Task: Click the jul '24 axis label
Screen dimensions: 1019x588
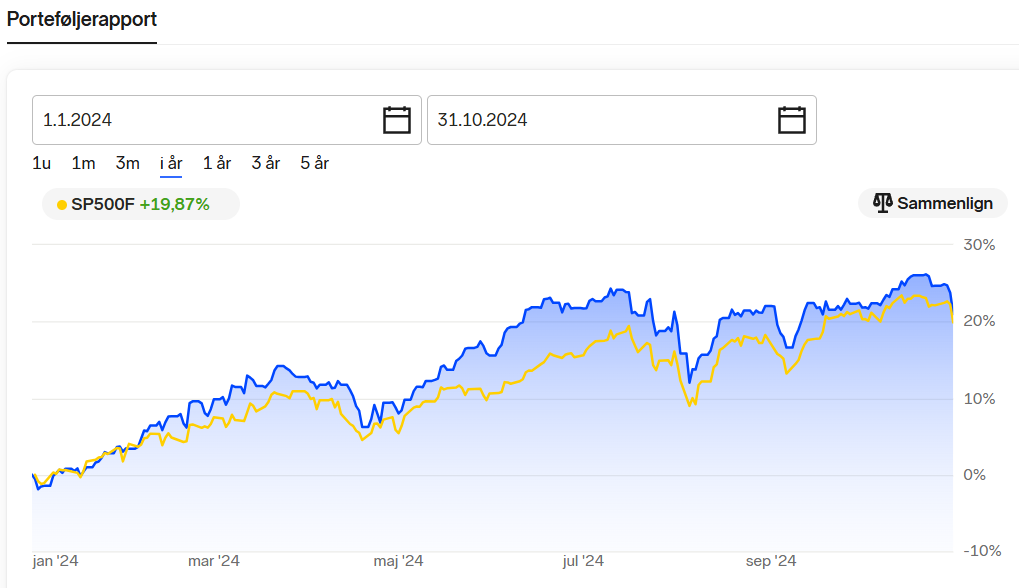Action: click(583, 561)
